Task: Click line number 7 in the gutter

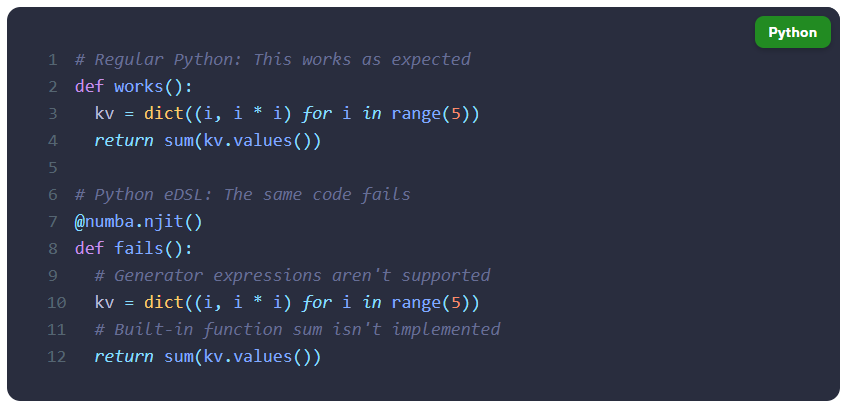Action: tap(52, 222)
